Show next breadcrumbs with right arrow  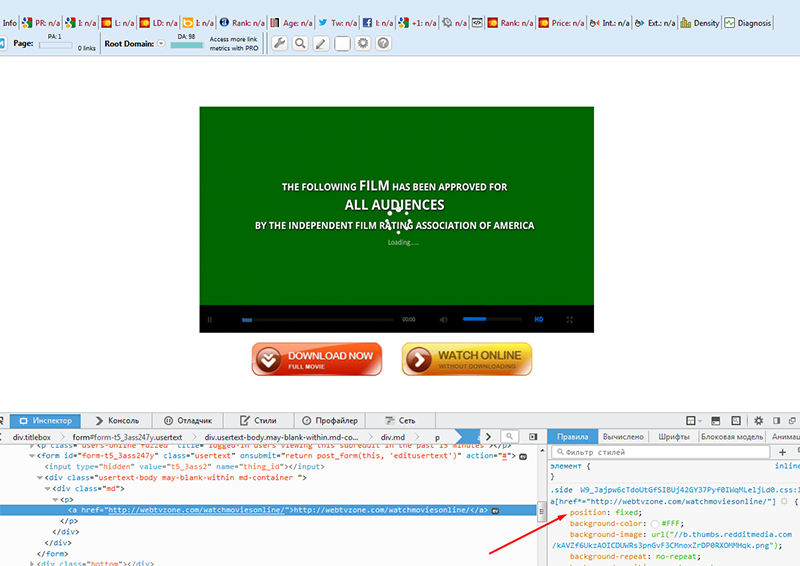point(488,437)
